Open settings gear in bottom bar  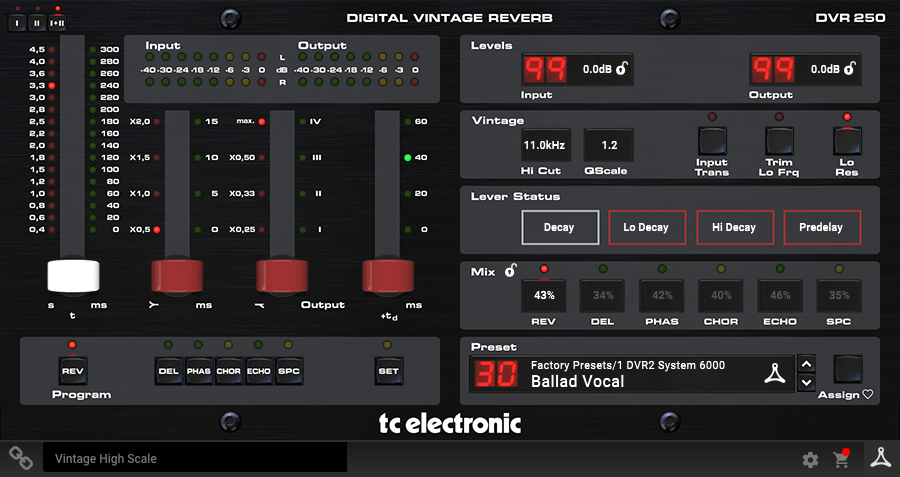[x=810, y=459]
